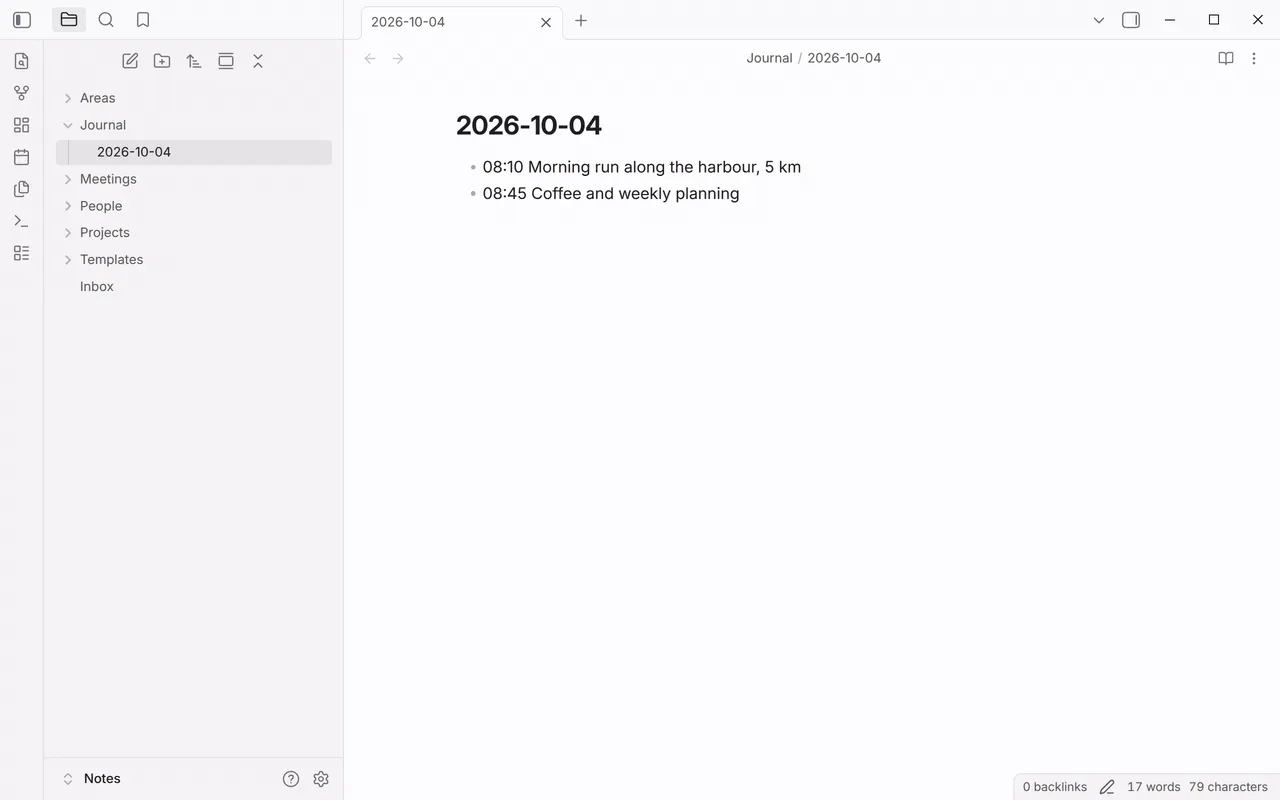Create a new canvas from ribbon
Screen dimensions: 1280x800
22,125
